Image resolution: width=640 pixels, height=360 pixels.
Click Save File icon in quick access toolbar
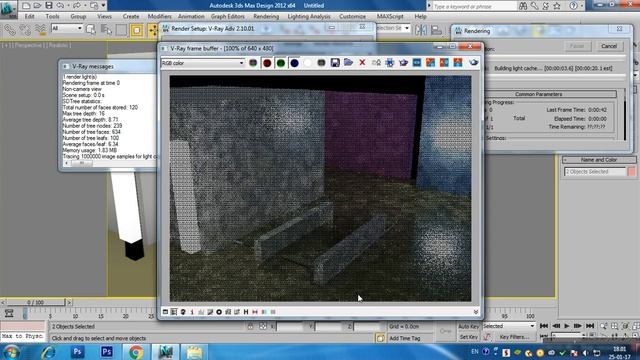[49, 5]
